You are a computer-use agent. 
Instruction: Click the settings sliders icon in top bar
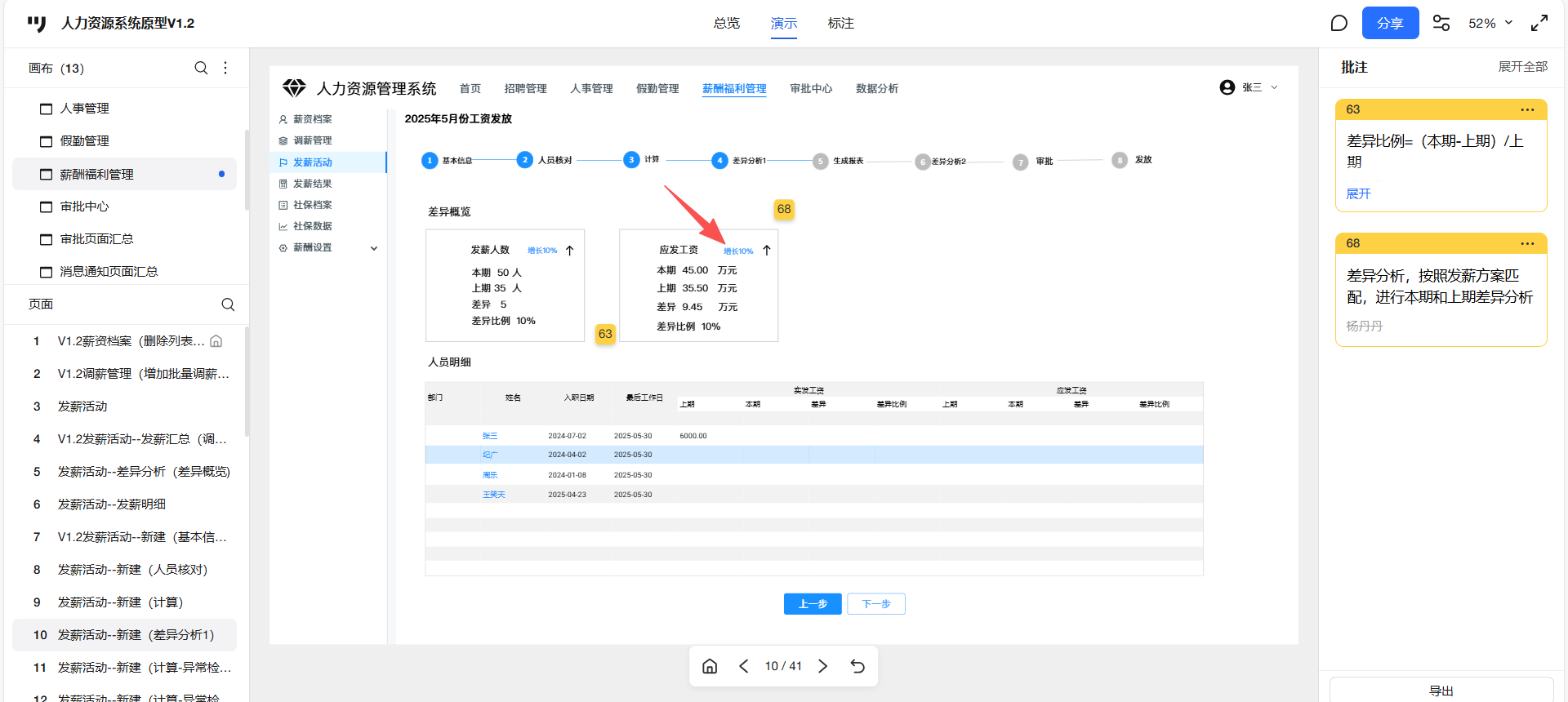coord(1441,23)
